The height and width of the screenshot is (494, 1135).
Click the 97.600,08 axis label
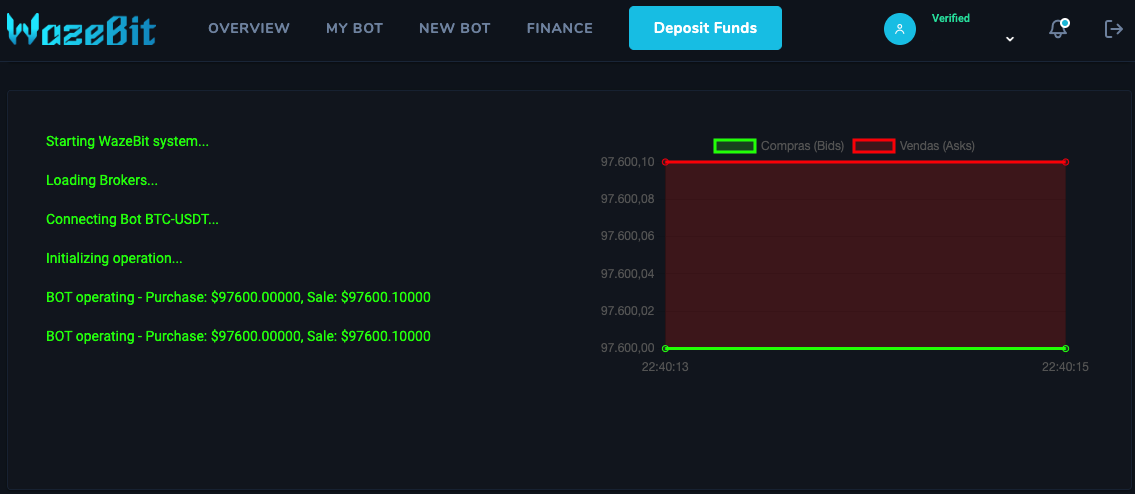click(x=627, y=198)
